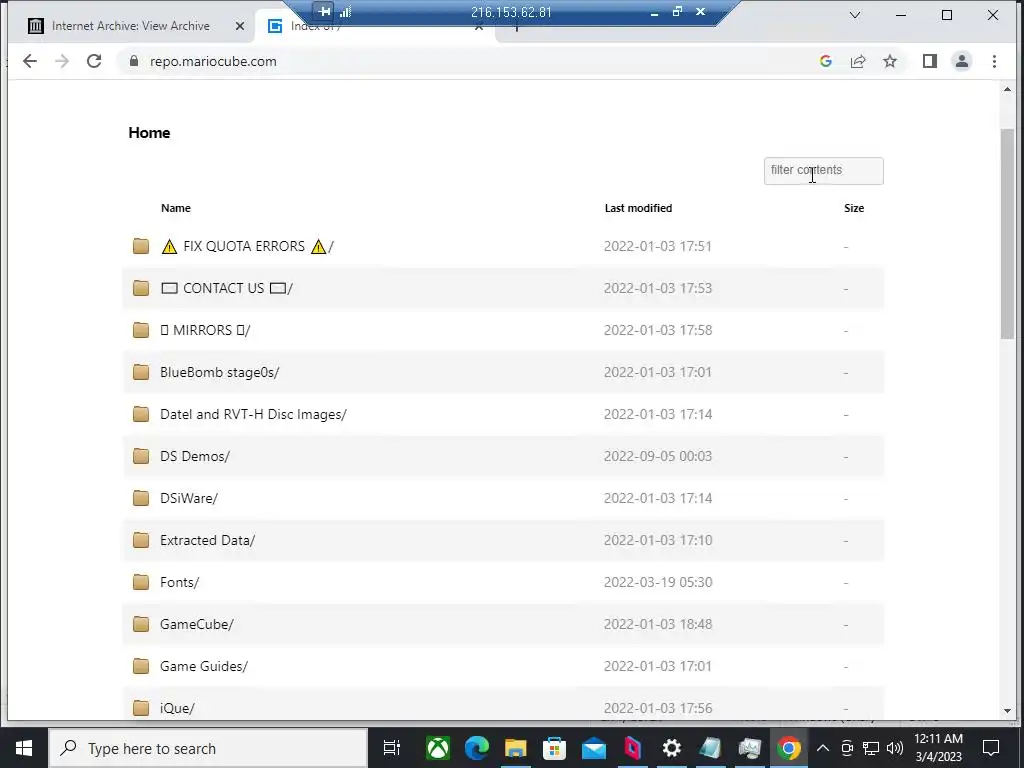Click the Last modified column header
1024x768 pixels.
[638, 208]
